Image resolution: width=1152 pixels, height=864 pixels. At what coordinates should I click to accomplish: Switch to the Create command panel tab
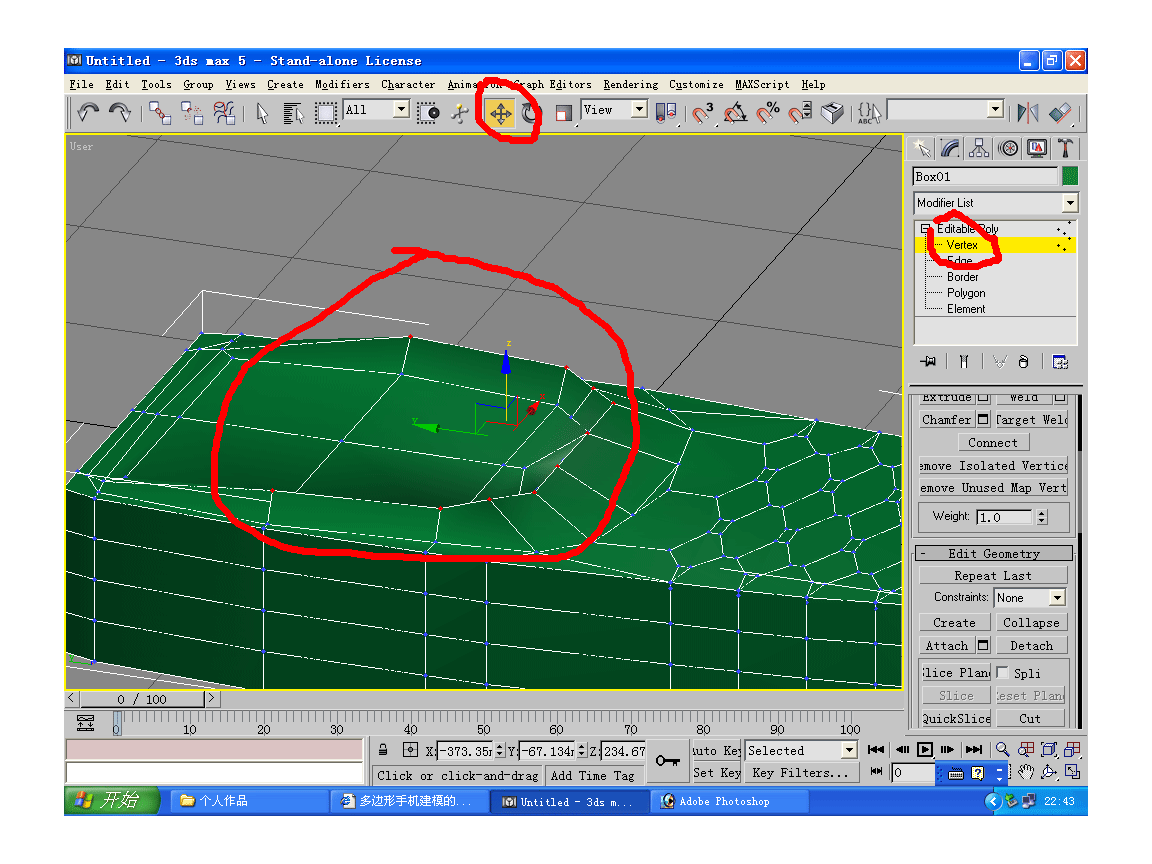click(921, 148)
